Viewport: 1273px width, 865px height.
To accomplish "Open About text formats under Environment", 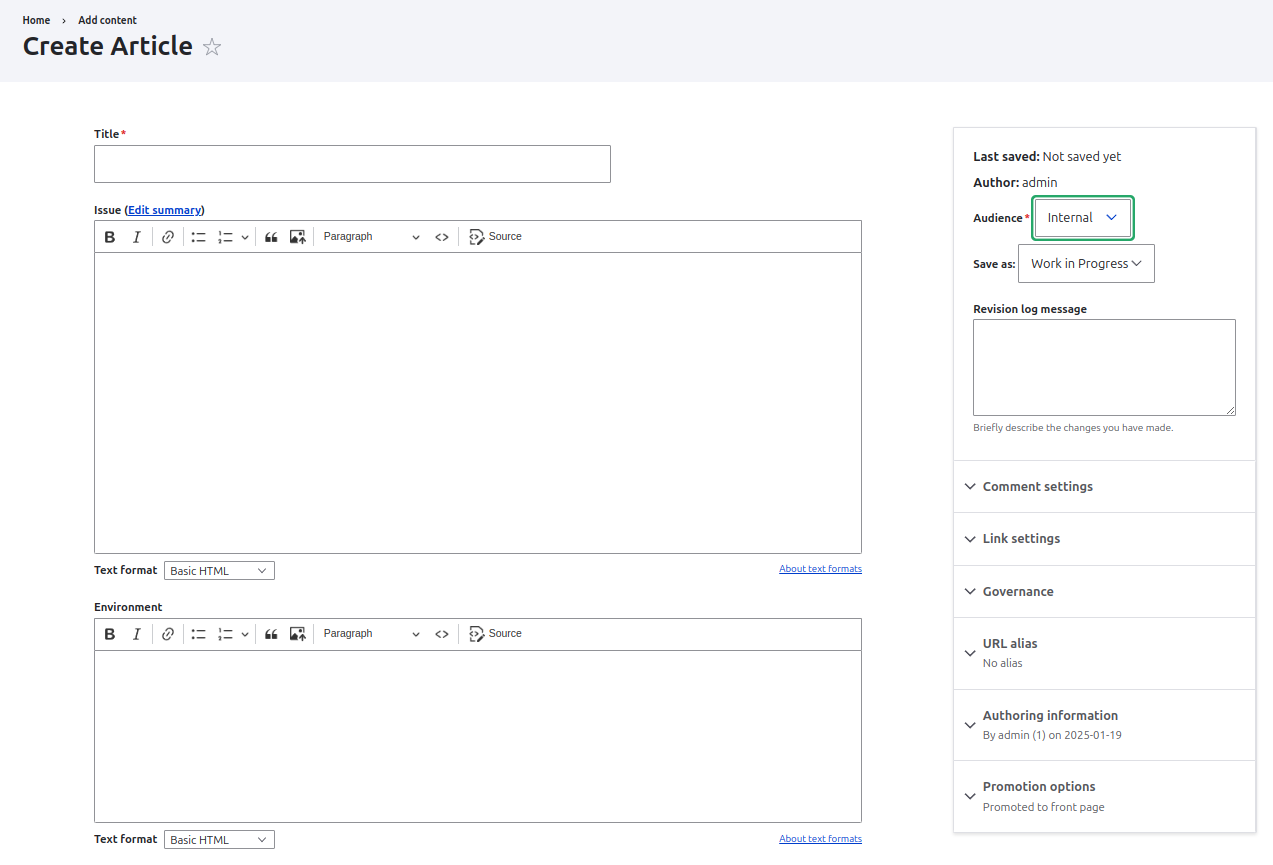I will click(x=820, y=839).
